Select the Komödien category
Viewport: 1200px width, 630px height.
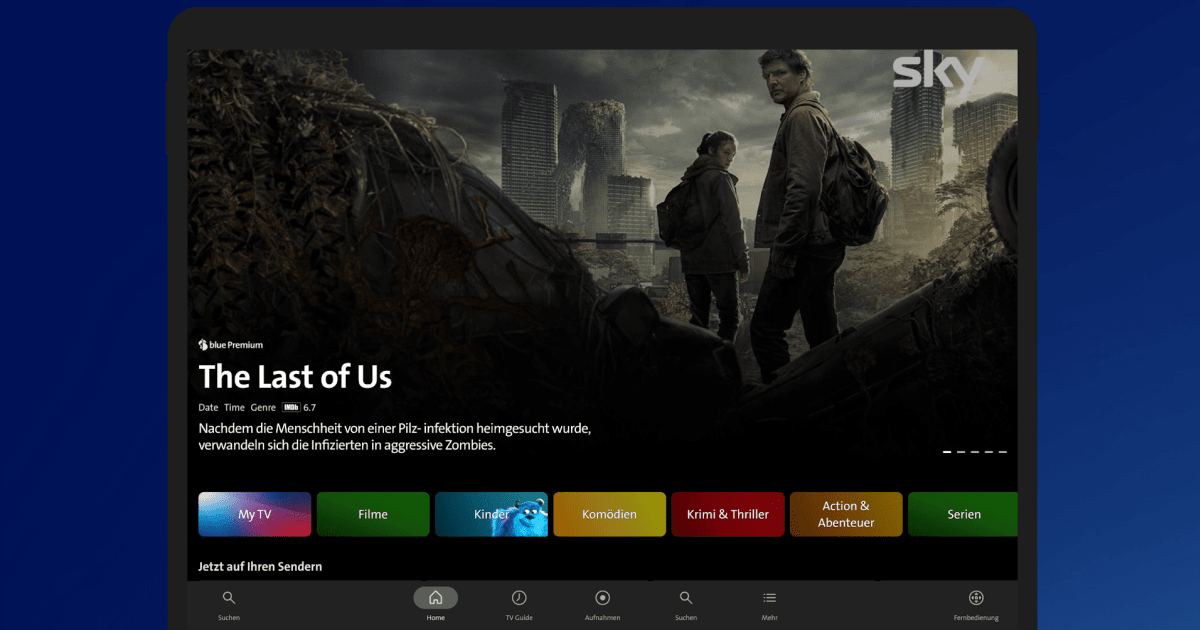pyautogui.click(x=609, y=513)
